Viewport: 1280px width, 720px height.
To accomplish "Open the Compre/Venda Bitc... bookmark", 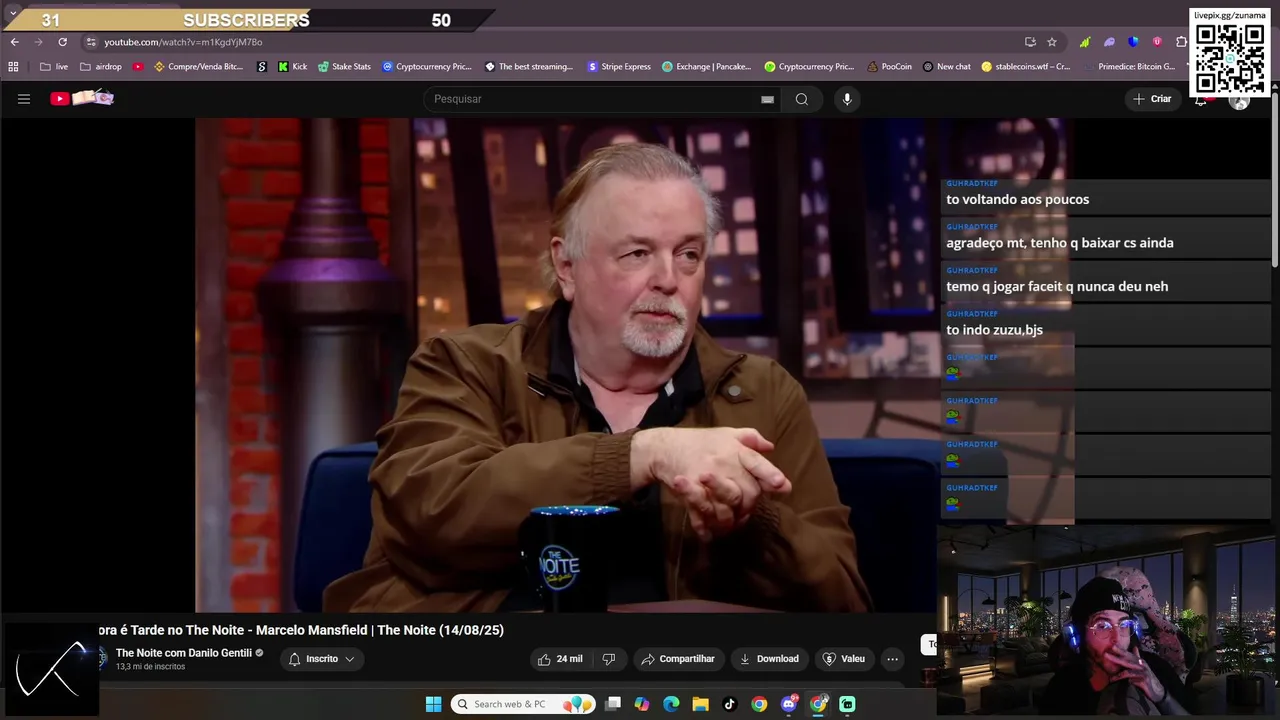I will coord(198,67).
